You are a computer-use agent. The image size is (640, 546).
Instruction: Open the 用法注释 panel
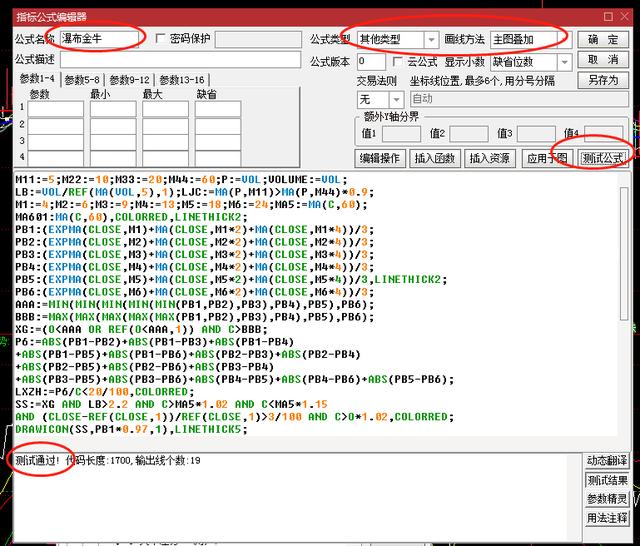click(607, 518)
